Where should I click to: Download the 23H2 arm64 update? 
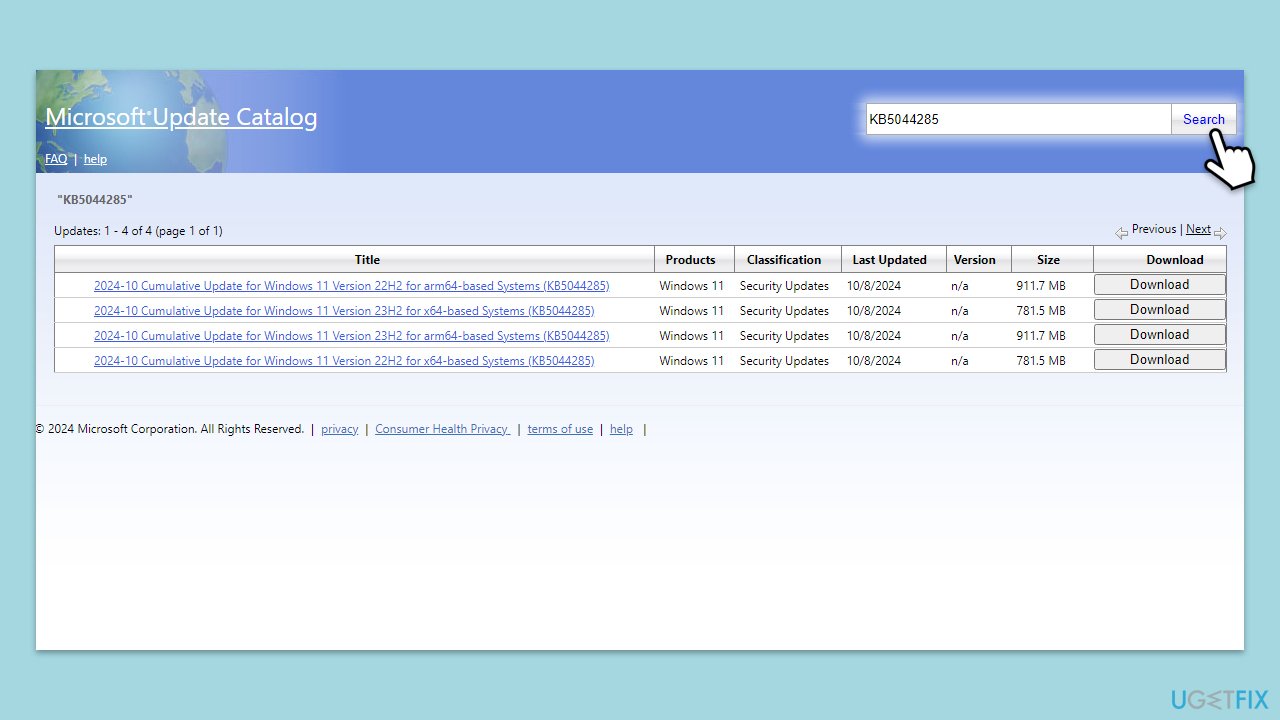click(x=1160, y=335)
